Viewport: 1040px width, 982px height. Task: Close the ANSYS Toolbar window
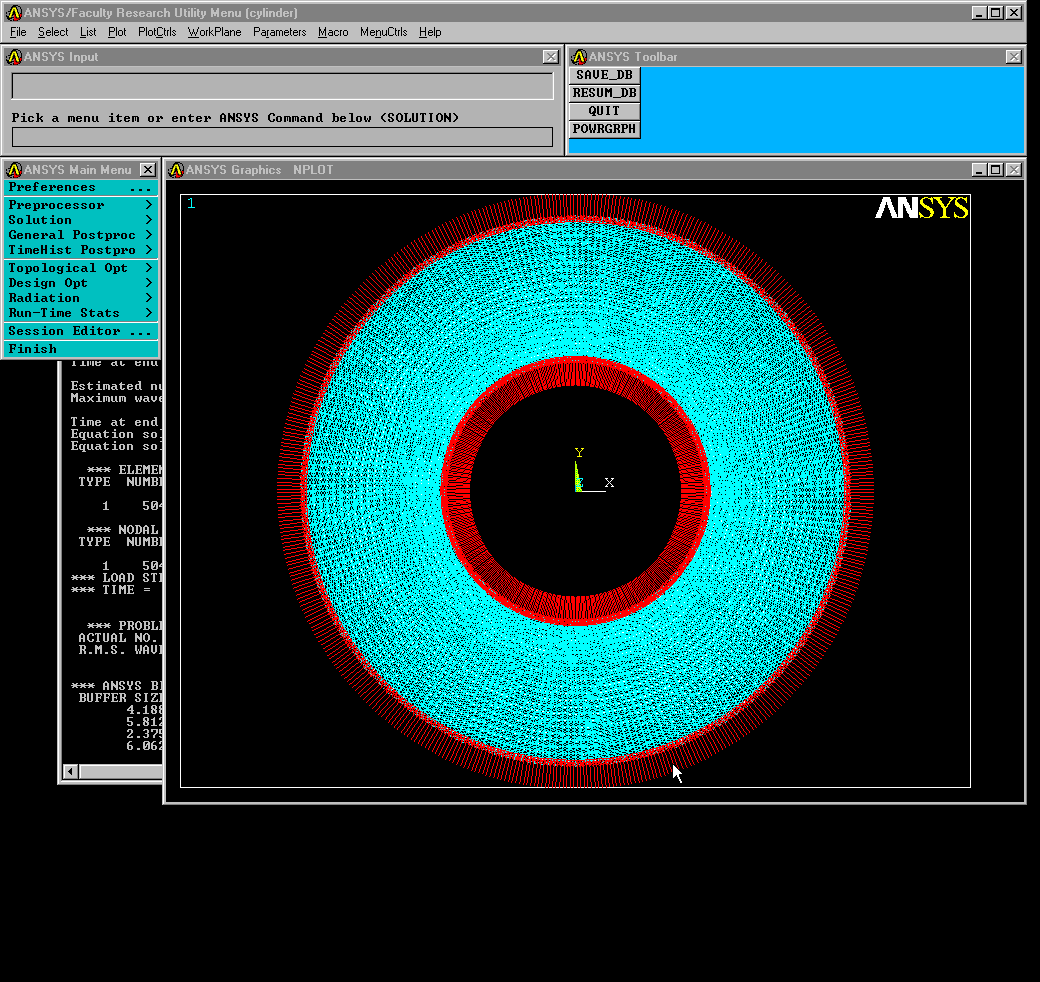point(1013,57)
